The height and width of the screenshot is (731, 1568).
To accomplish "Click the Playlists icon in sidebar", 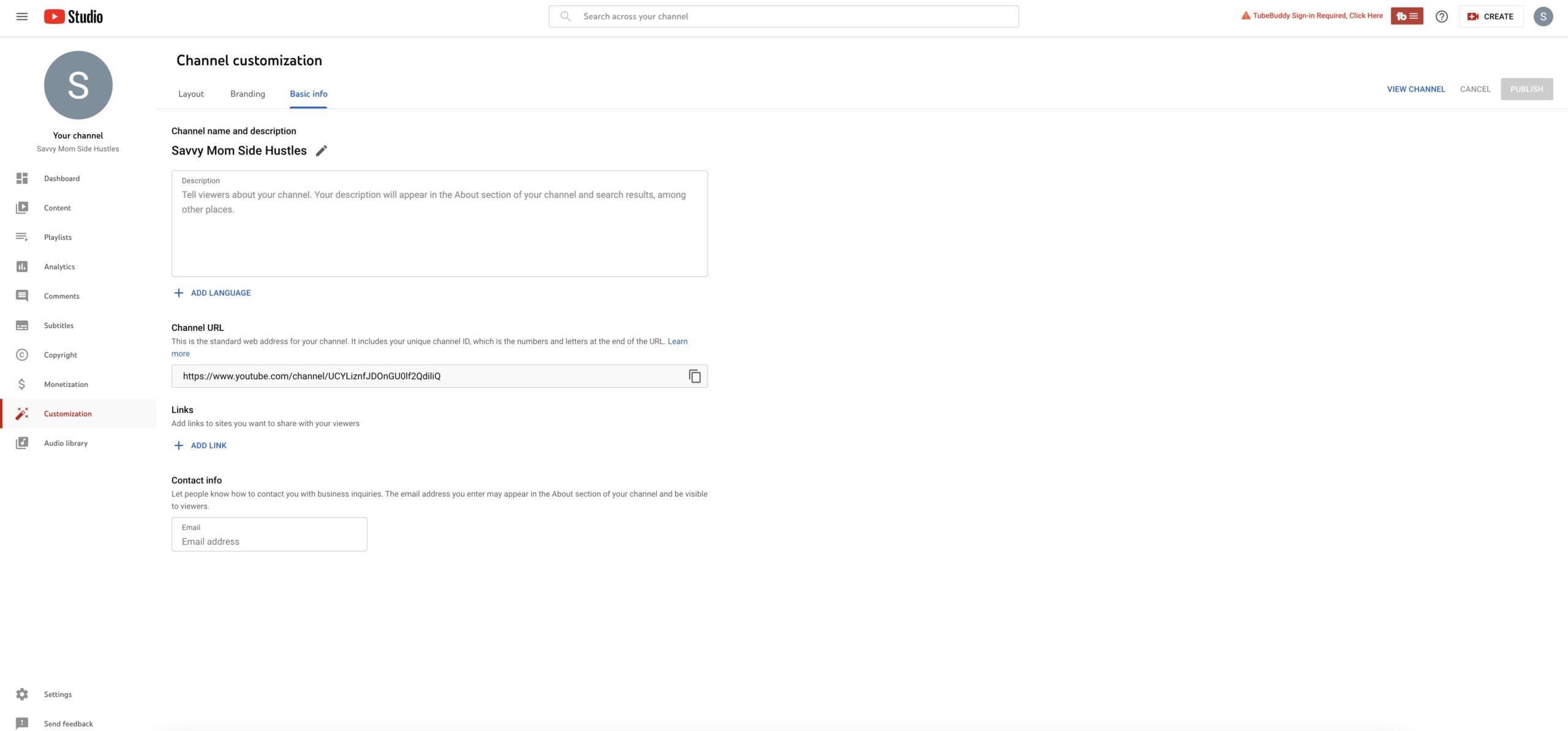I will click(22, 237).
